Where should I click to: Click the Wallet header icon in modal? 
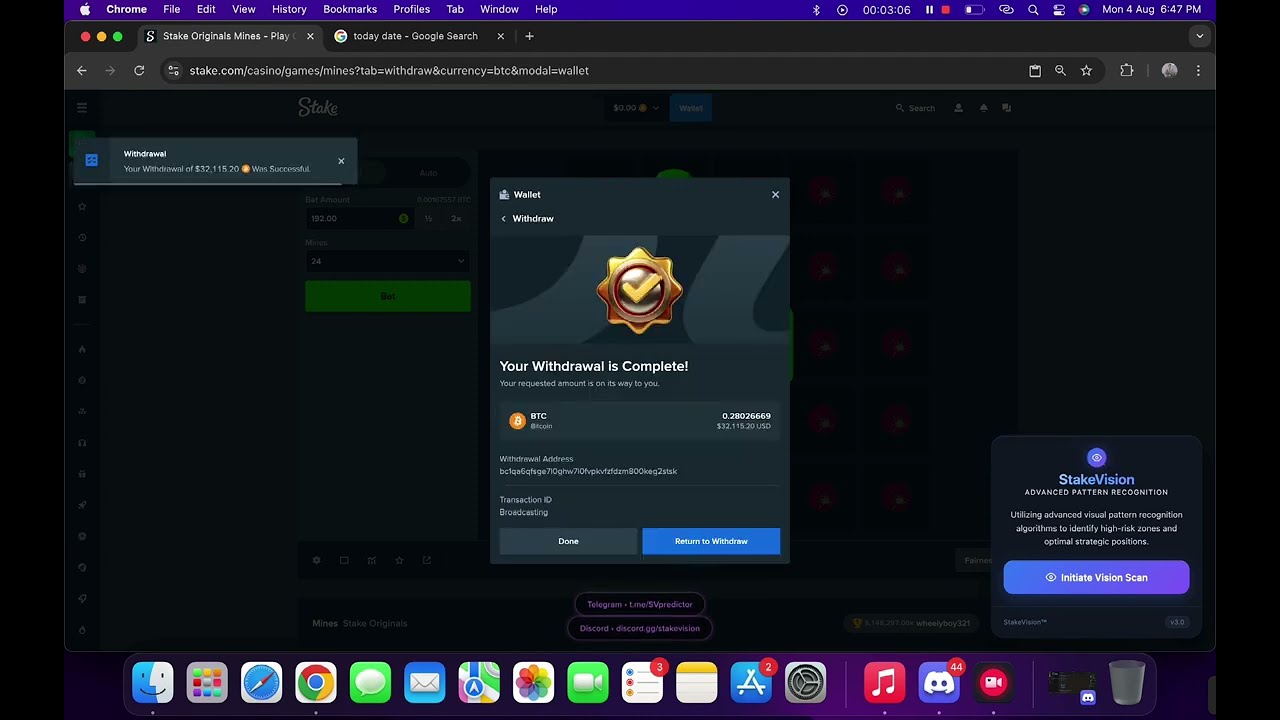point(504,194)
